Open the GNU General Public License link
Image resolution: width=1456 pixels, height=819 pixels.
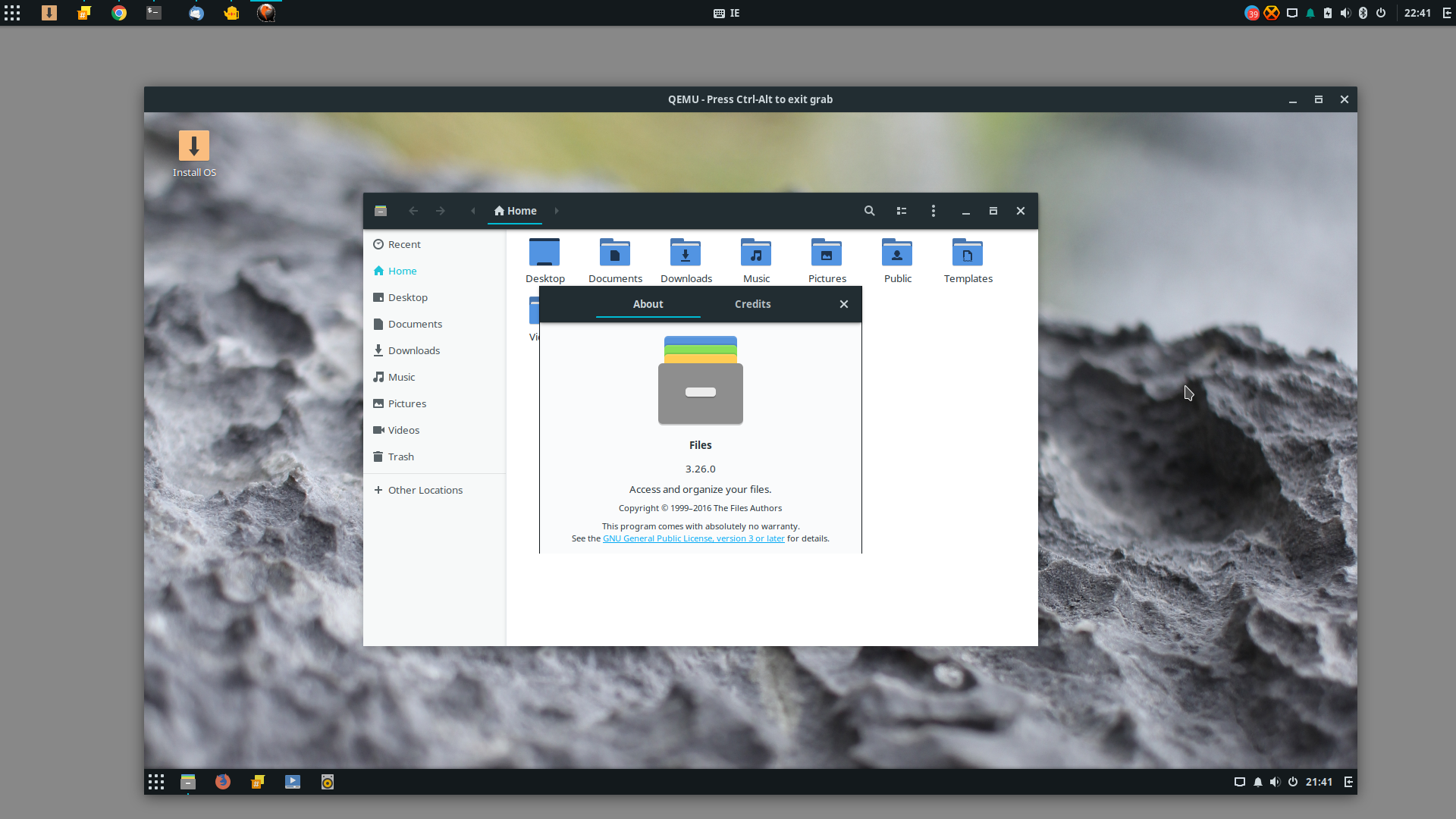(x=693, y=538)
